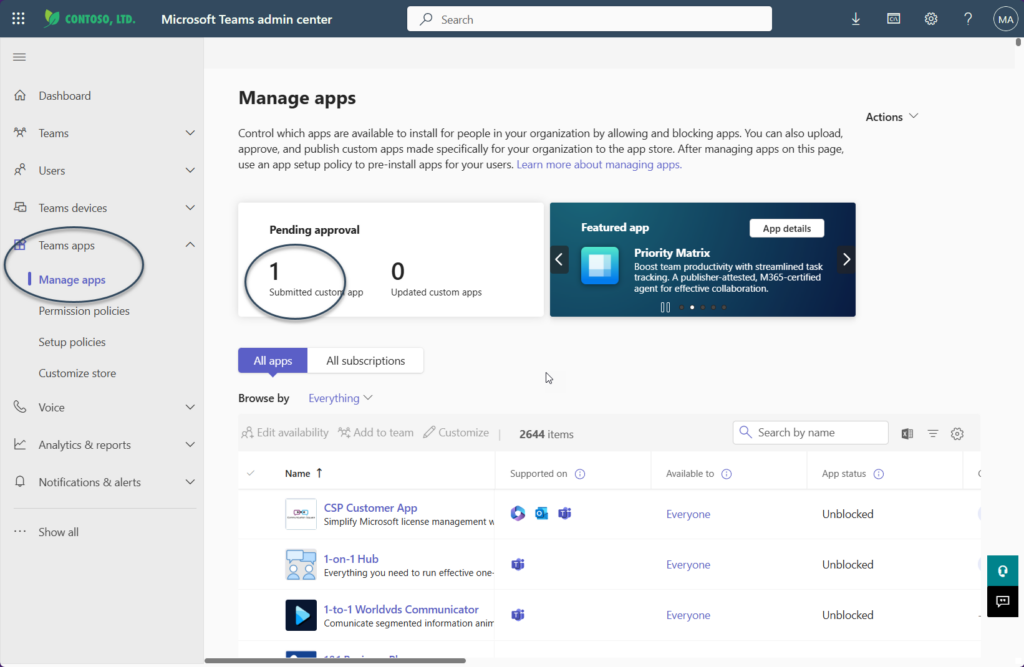Expand the Teams devices chevron

190,207
